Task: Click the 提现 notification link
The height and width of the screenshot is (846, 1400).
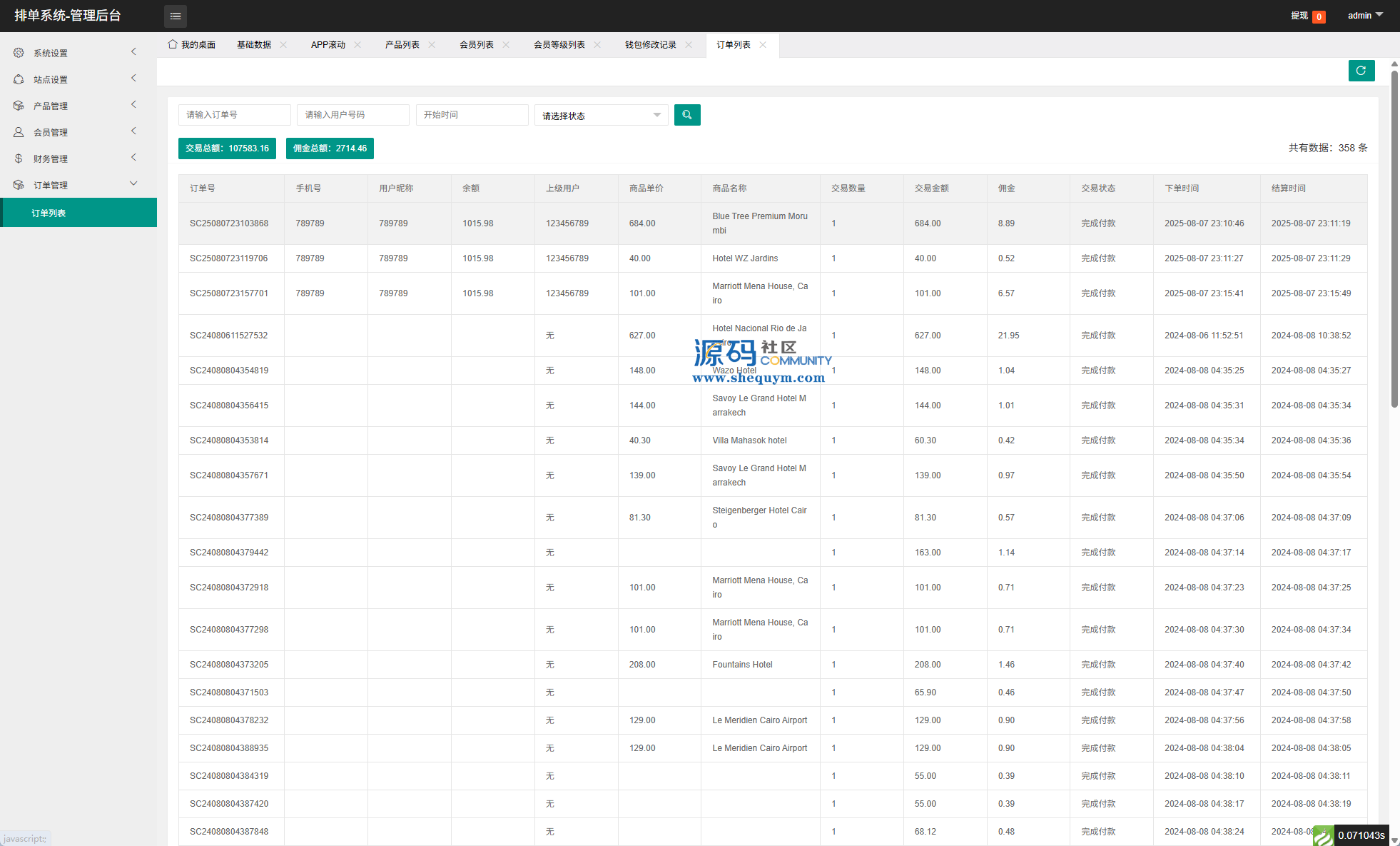Action: tap(1299, 16)
